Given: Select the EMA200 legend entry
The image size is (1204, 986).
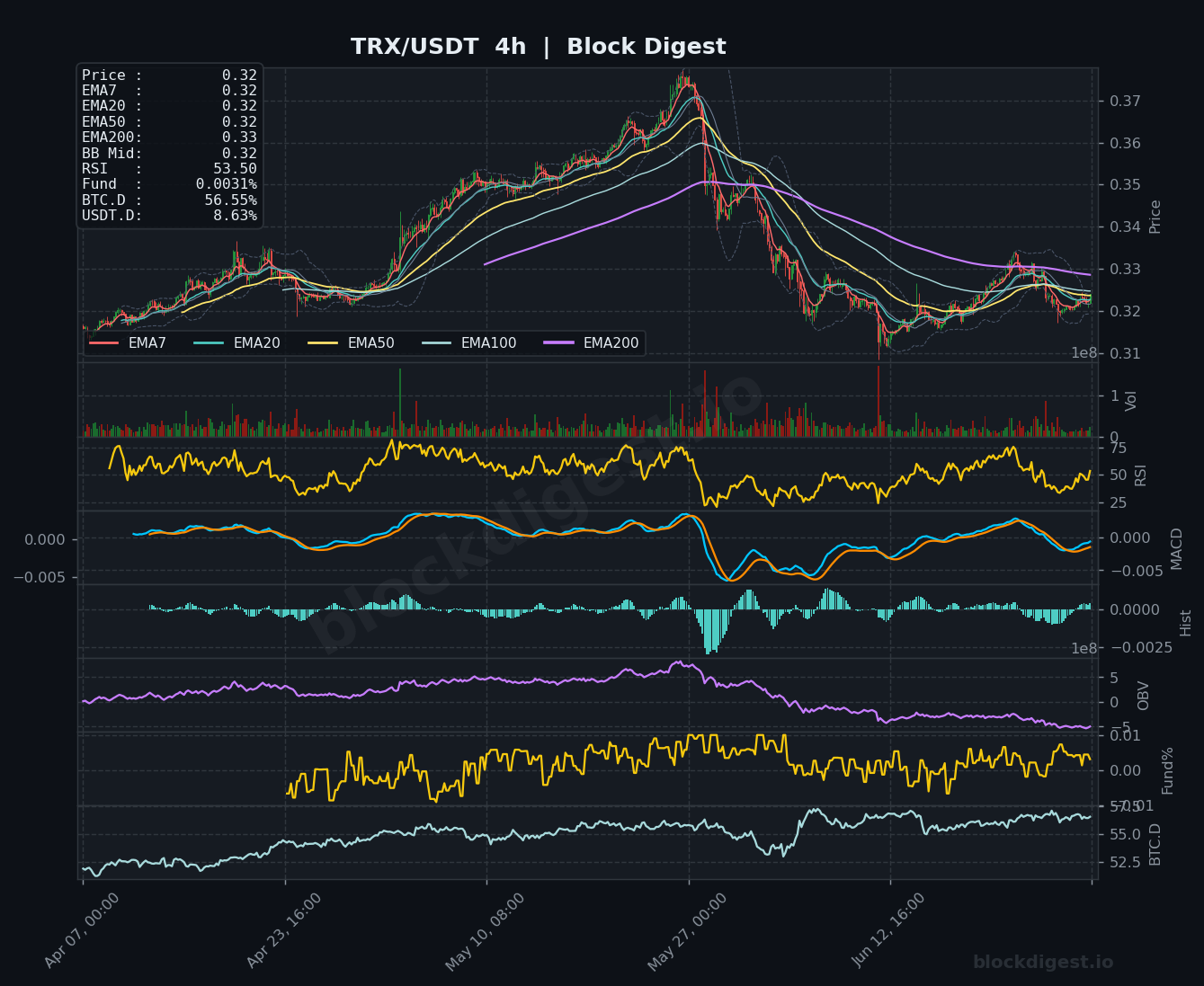Looking at the screenshot, I should tap(591, 342).
